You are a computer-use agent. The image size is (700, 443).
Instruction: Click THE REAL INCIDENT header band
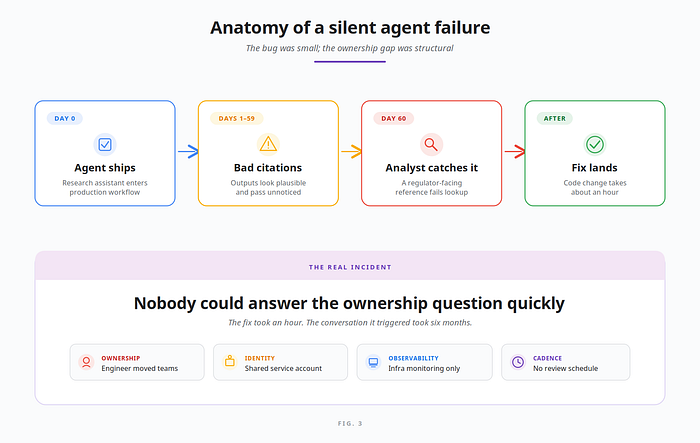point(350,266)
